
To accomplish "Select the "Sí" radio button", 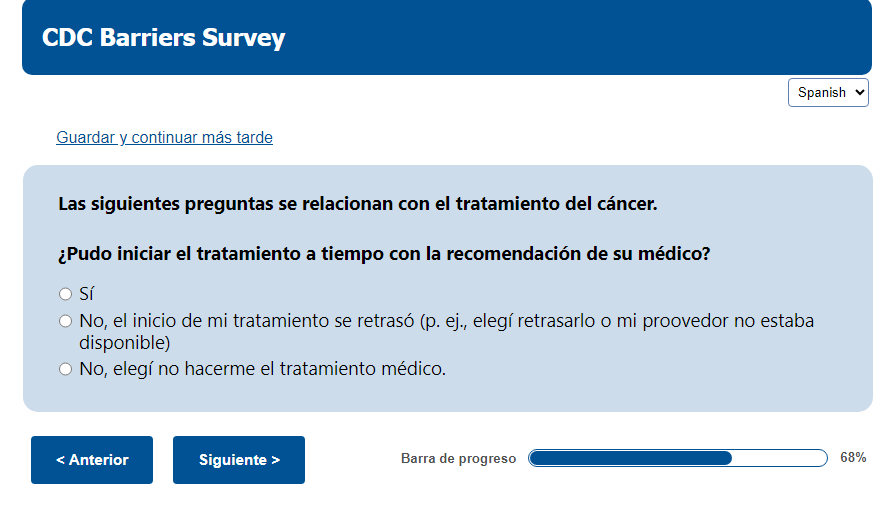I will coord(66,294).
